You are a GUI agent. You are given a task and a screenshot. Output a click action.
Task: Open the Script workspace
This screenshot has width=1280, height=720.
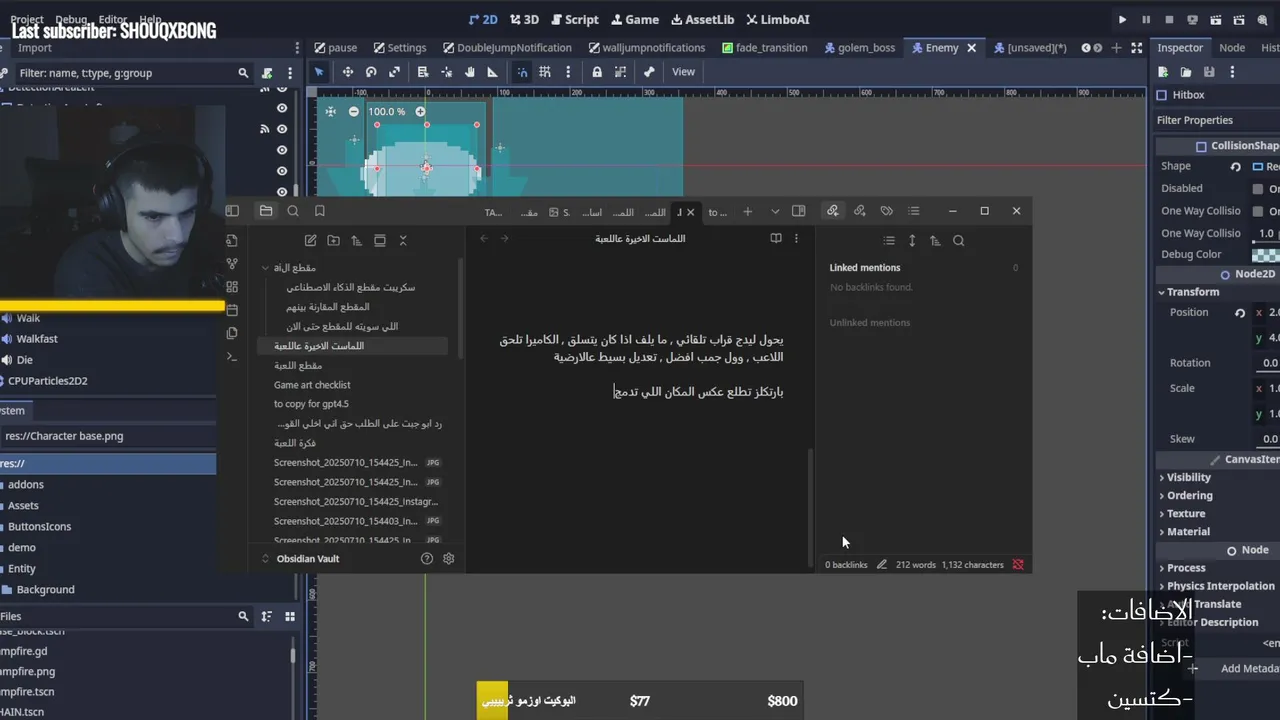[x=573, y=19]
